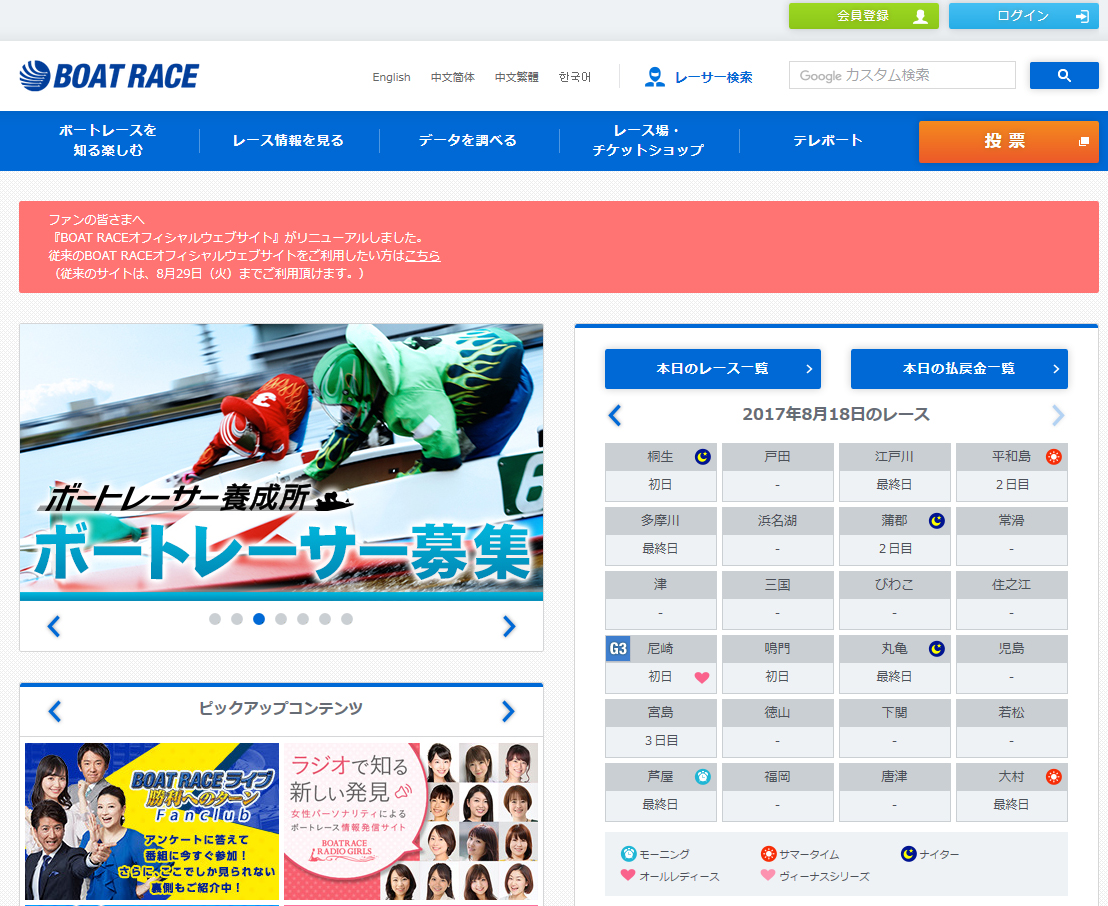Open the Radio Girls thumbnail
Viewport: 1108px width, 906px height.
coord(411,821)
